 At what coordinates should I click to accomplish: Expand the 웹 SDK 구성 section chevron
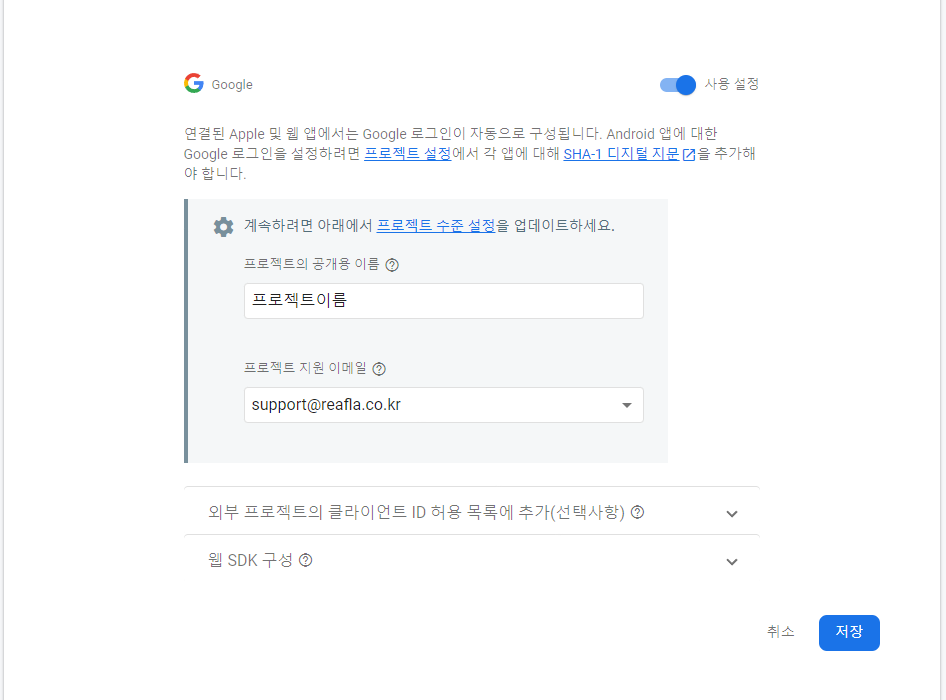732,562
